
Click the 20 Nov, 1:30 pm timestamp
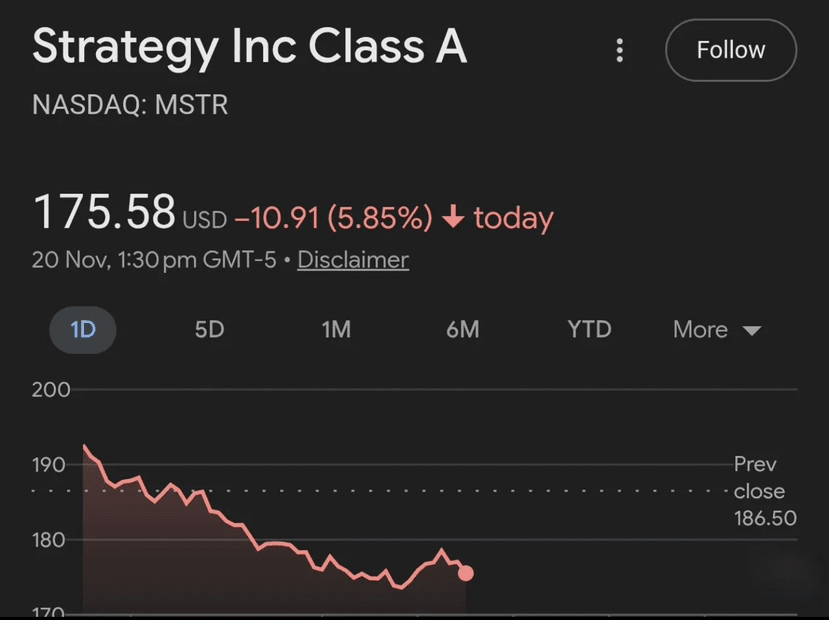click(x=154, y=260)
